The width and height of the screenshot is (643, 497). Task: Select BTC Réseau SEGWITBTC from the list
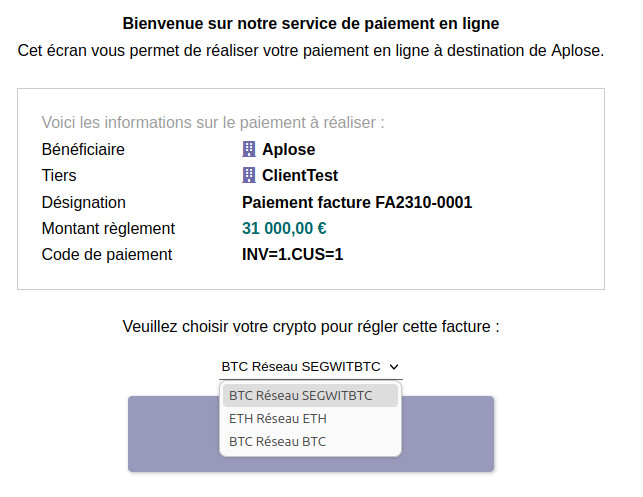[x=310, y=396]
